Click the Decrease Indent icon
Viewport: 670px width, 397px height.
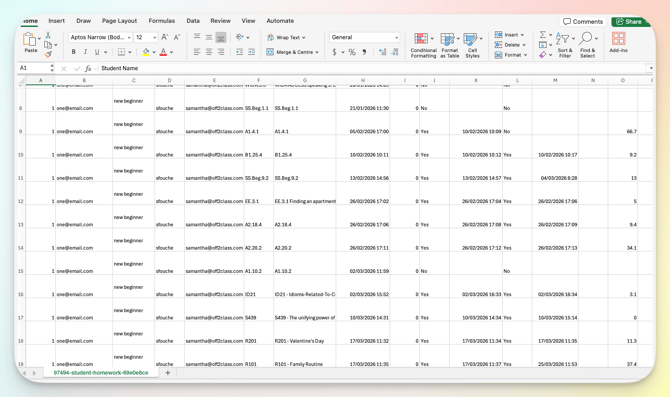[239, 52]
